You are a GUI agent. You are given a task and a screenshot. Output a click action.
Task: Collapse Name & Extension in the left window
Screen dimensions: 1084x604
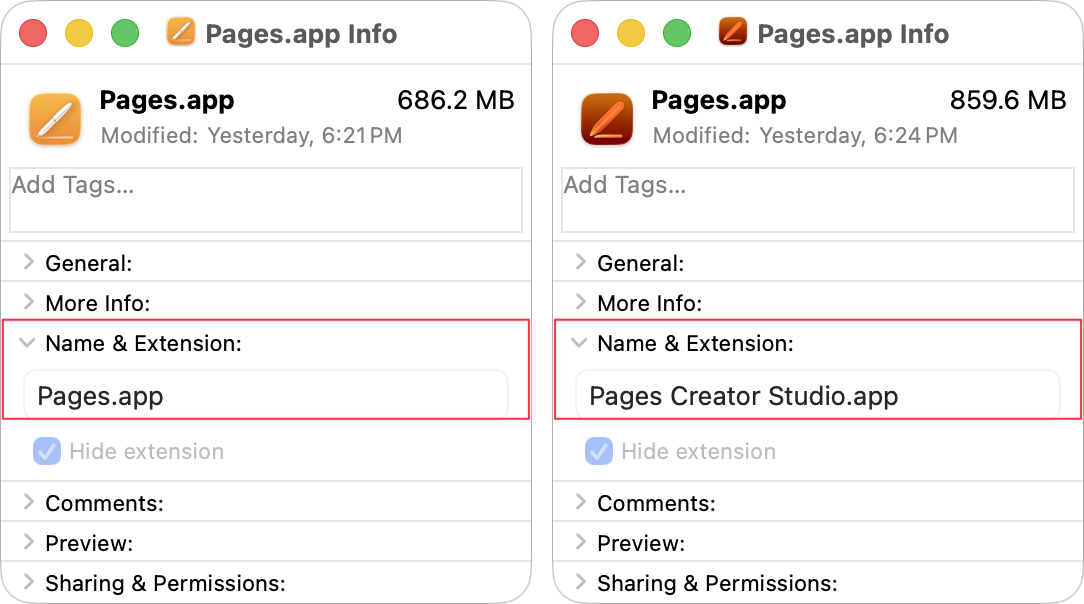pos(28,343)
